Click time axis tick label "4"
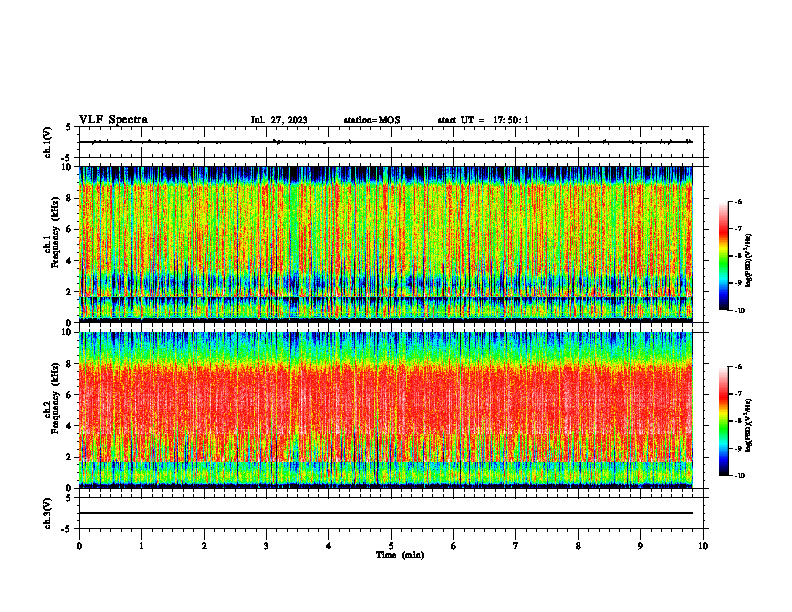Image resolution: width=792 pixels, height=612 pixels. [329, 546]
